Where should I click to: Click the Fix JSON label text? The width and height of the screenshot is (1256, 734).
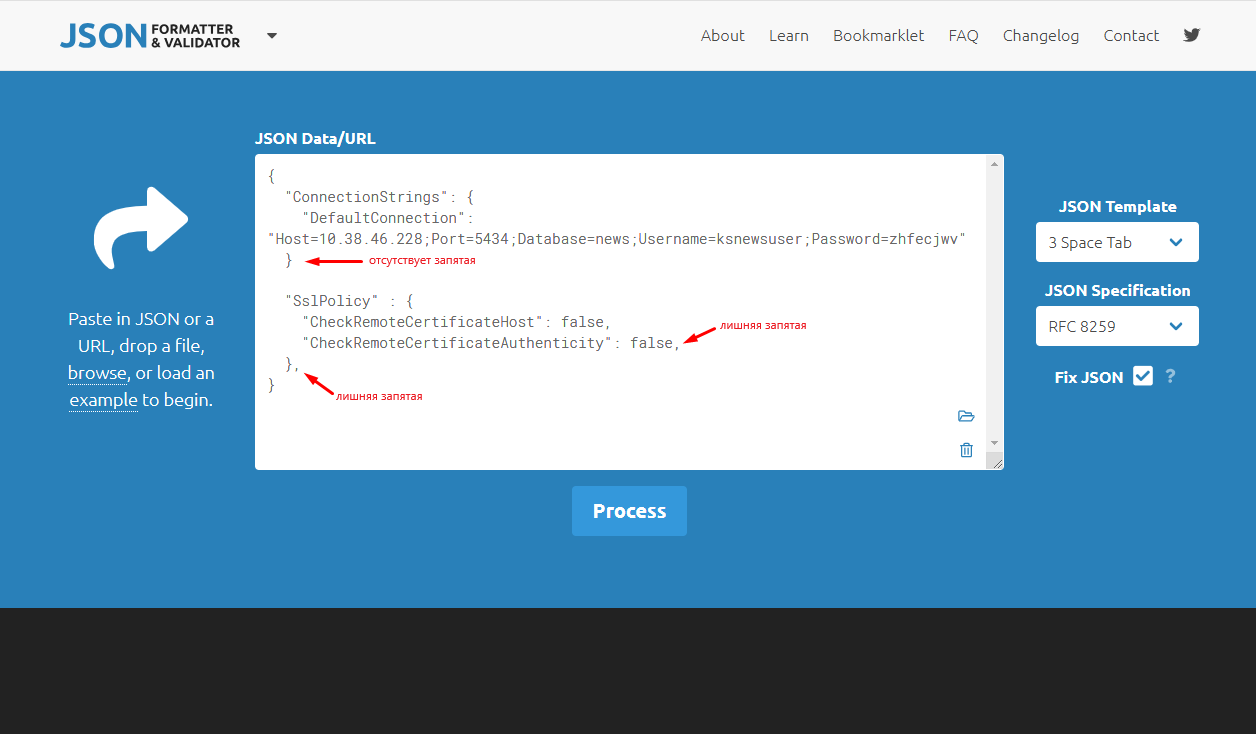tap(1089, 377)
